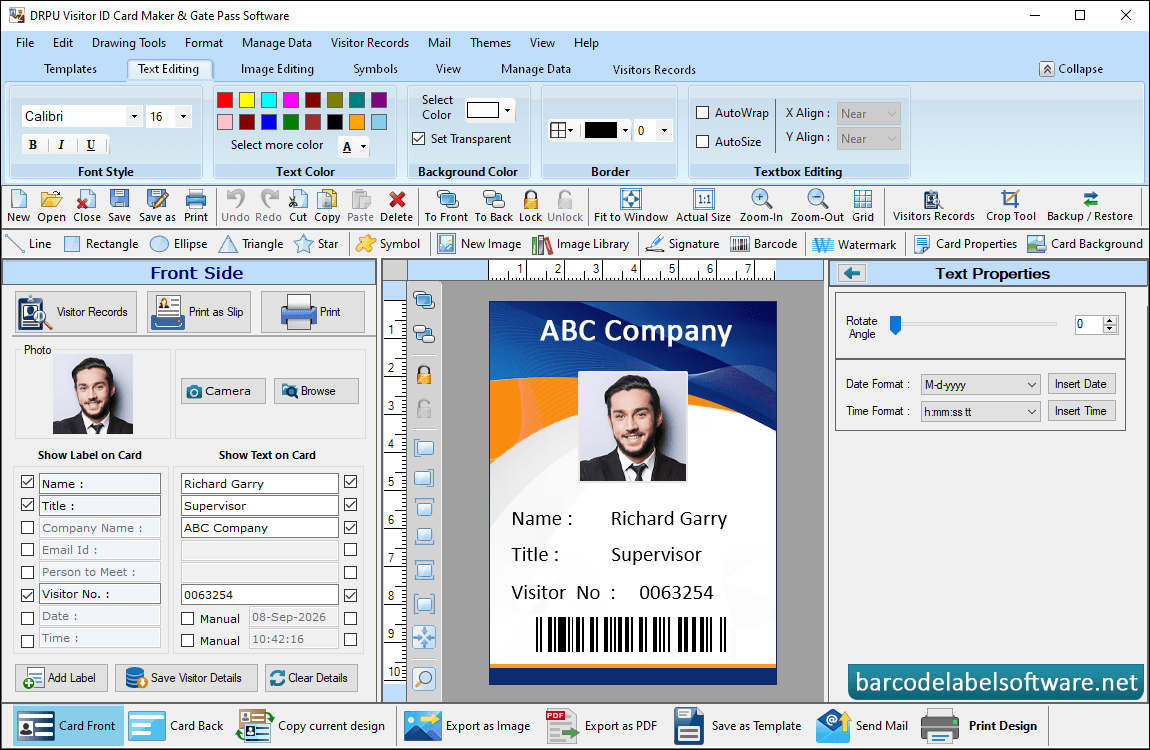
Task: Click the Richard Garry name field
Action: click(260, 483)
